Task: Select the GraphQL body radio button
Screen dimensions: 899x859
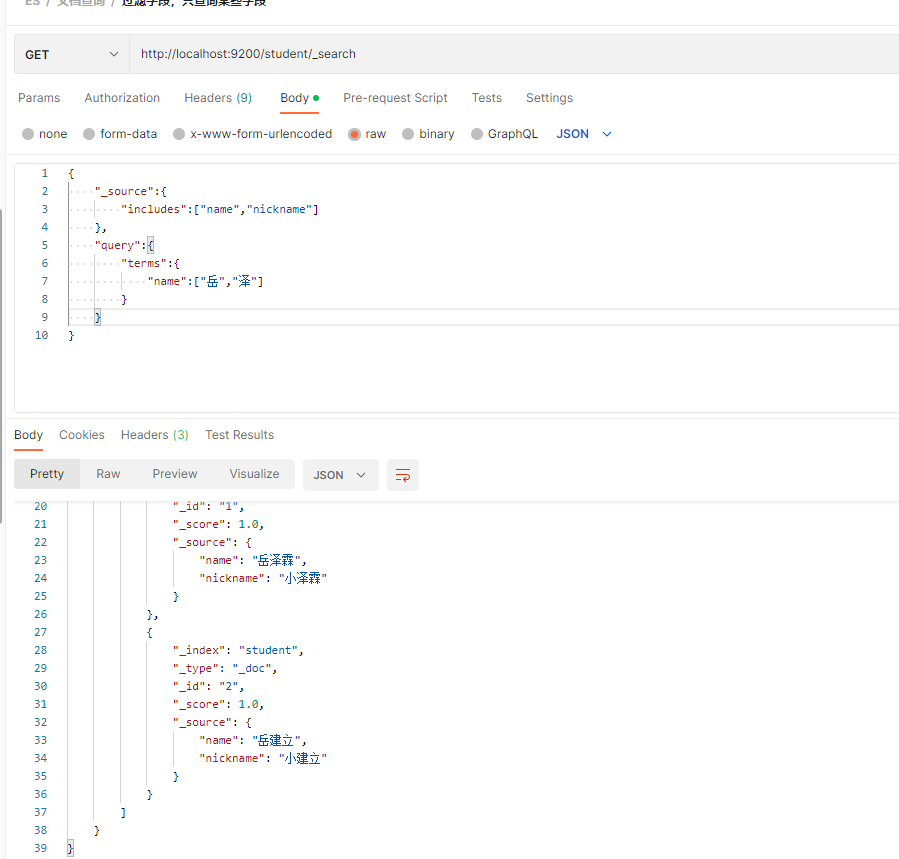Action: (x=477, y=134)
